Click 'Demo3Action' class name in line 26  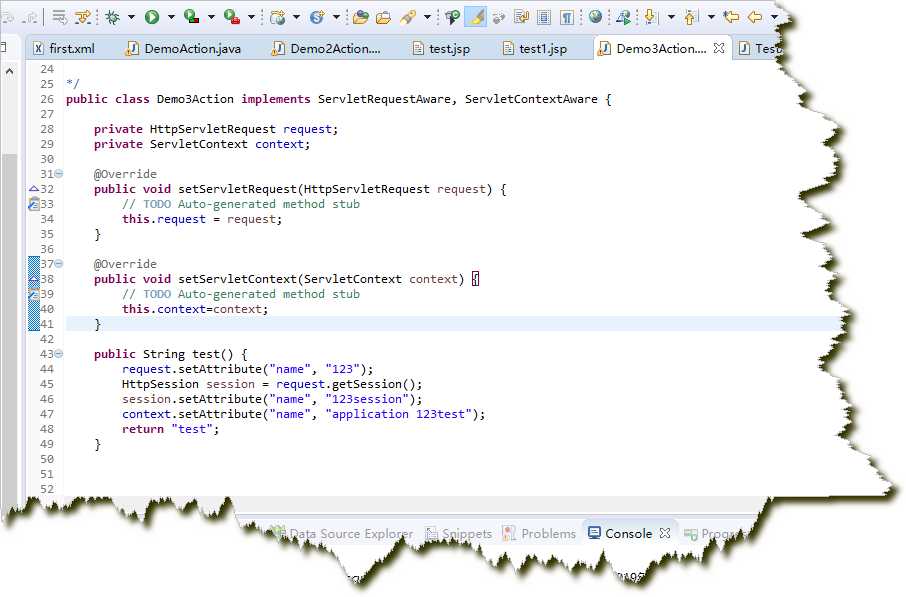pyautogui.click(x=195, y=99)
